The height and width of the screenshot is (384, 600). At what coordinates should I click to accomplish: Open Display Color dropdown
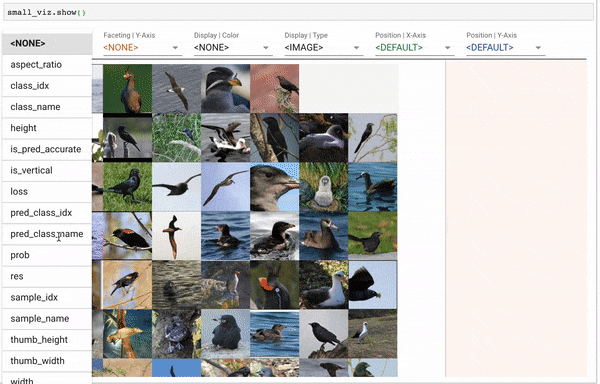(x=233, y=47)
